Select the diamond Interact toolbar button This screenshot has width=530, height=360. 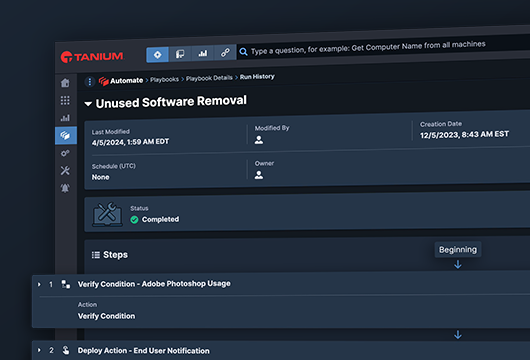tap(158, 55)
